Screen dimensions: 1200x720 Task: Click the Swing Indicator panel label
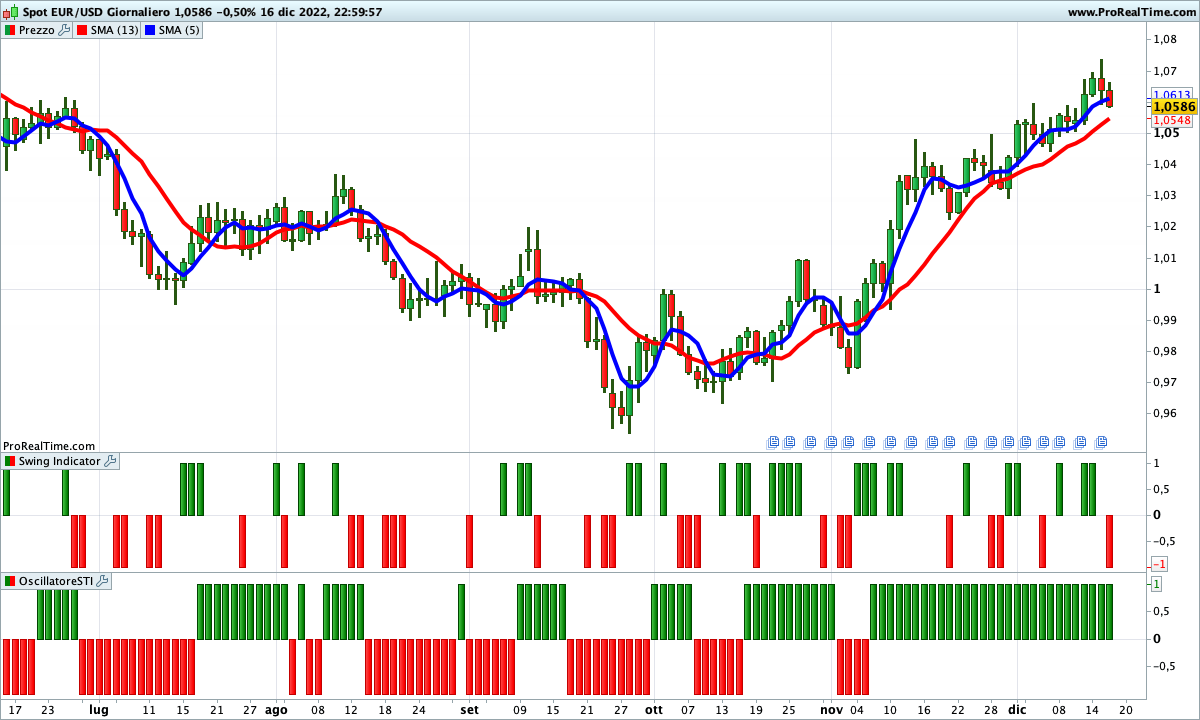tap(60, 461)
